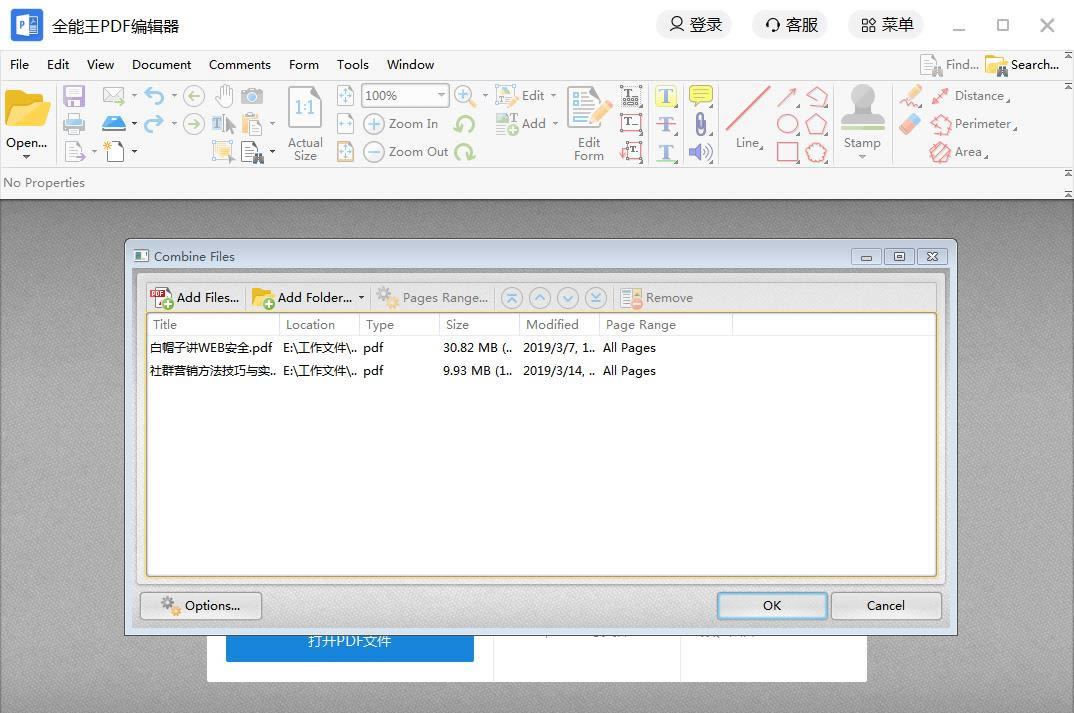The image size is (1074, 713).
Task: Select the Stamp tool icon
Action: (x=862, y=108)
